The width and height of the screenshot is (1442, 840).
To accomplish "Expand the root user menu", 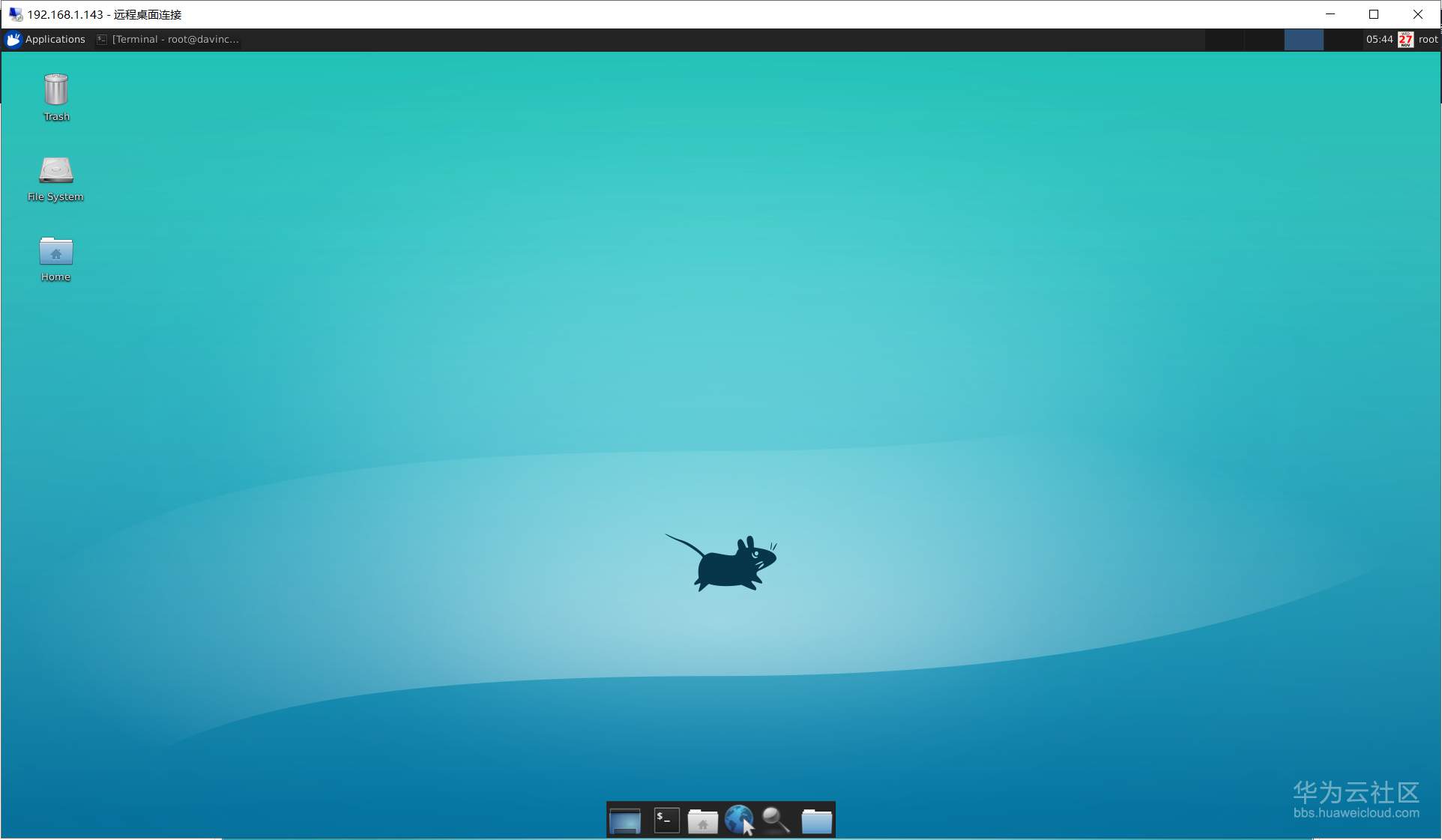I will coord(1428,40).
